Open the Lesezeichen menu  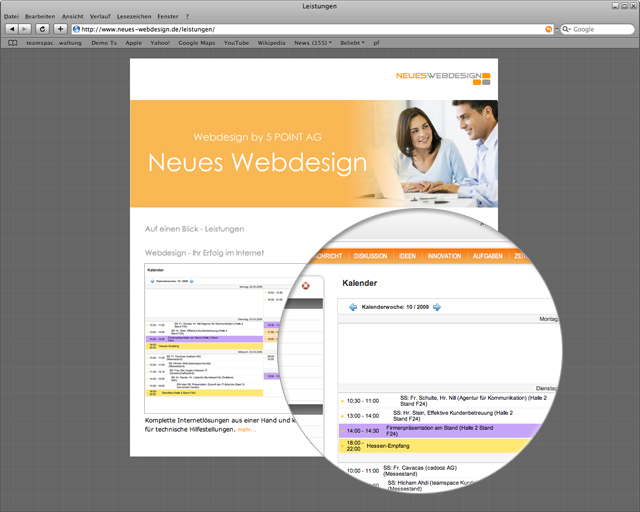click(134, 16)
